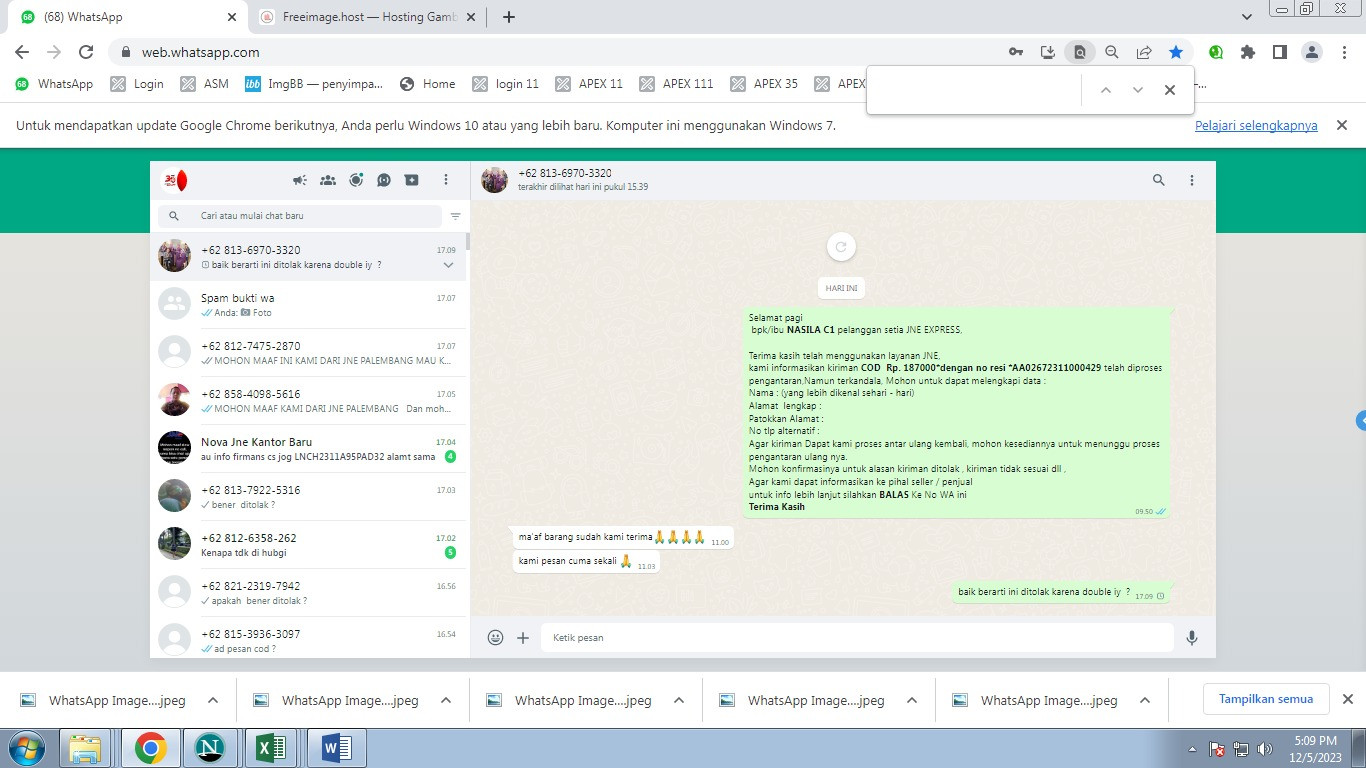Image resolution: width=1366 pixels, height=768 pixels.
Task: Open the conversation menu (three dots)
Action: point(1192,181)
